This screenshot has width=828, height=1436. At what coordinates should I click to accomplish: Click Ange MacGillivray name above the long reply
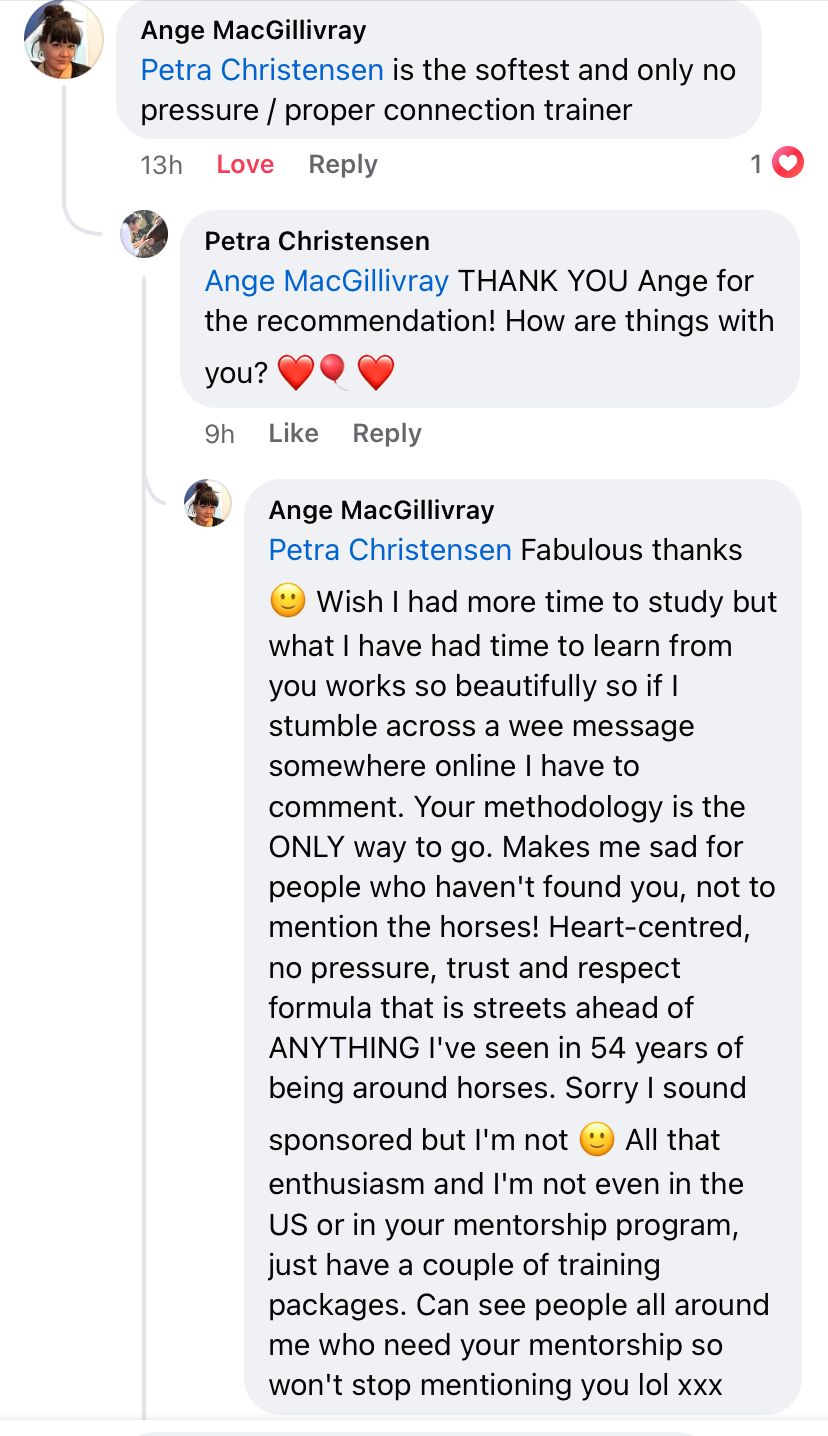click(381, 510)
